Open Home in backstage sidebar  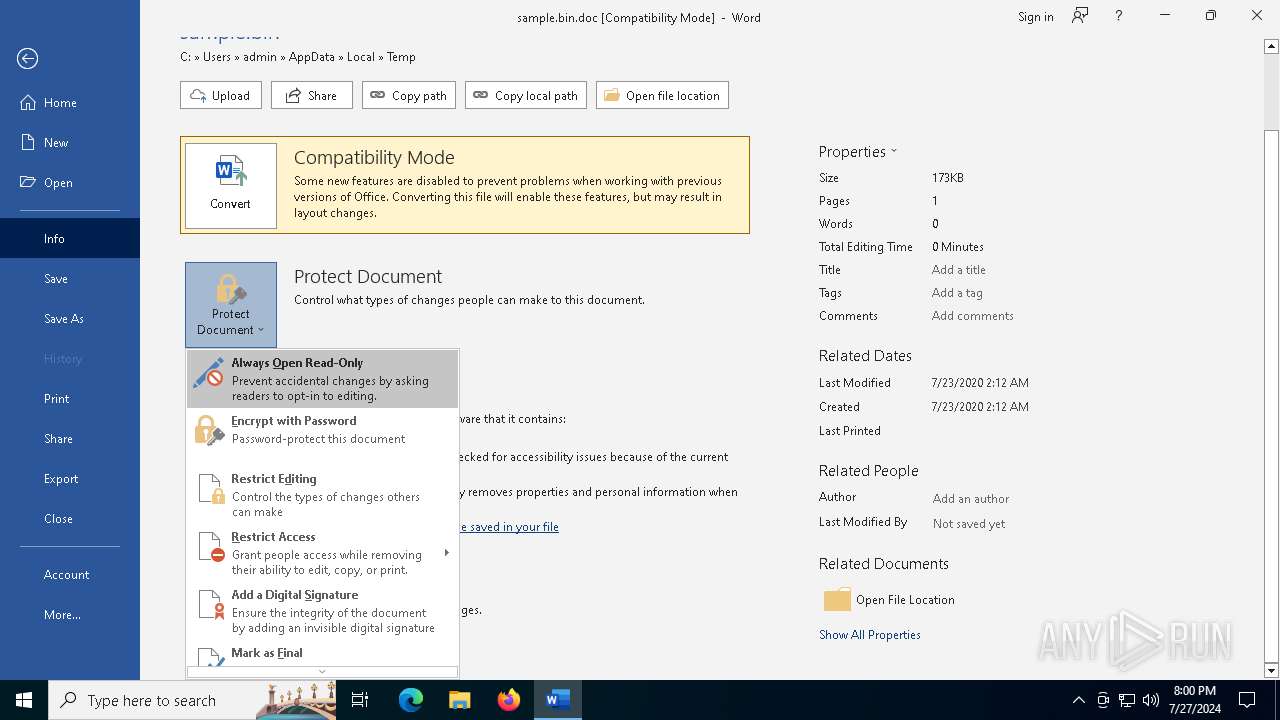click(x=70, y=103)
